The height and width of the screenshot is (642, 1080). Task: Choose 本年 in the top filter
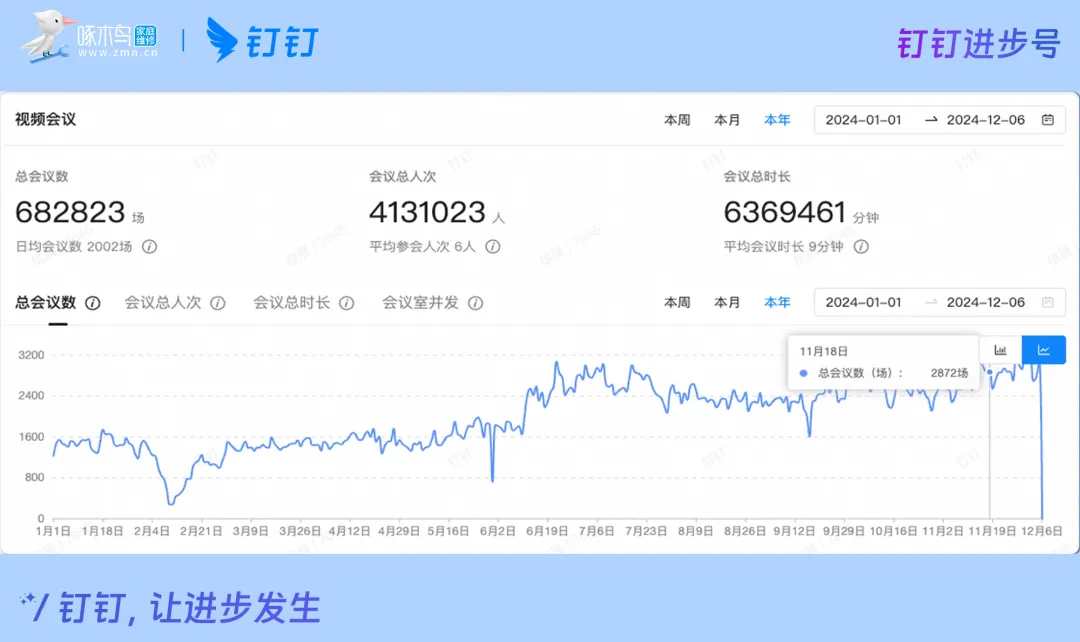point(777,120)
